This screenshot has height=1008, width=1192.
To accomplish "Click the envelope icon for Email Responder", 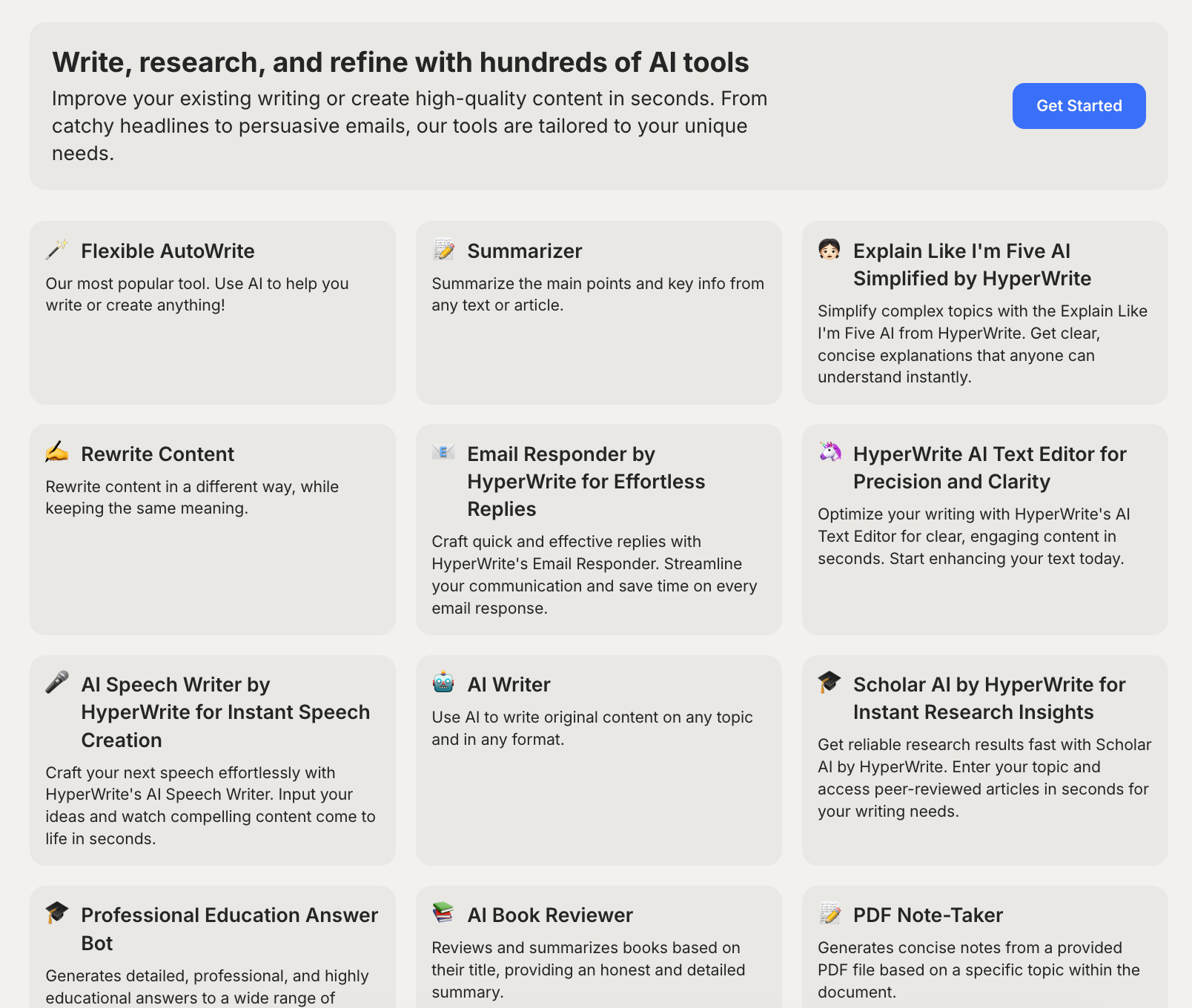I will point(443,452).
